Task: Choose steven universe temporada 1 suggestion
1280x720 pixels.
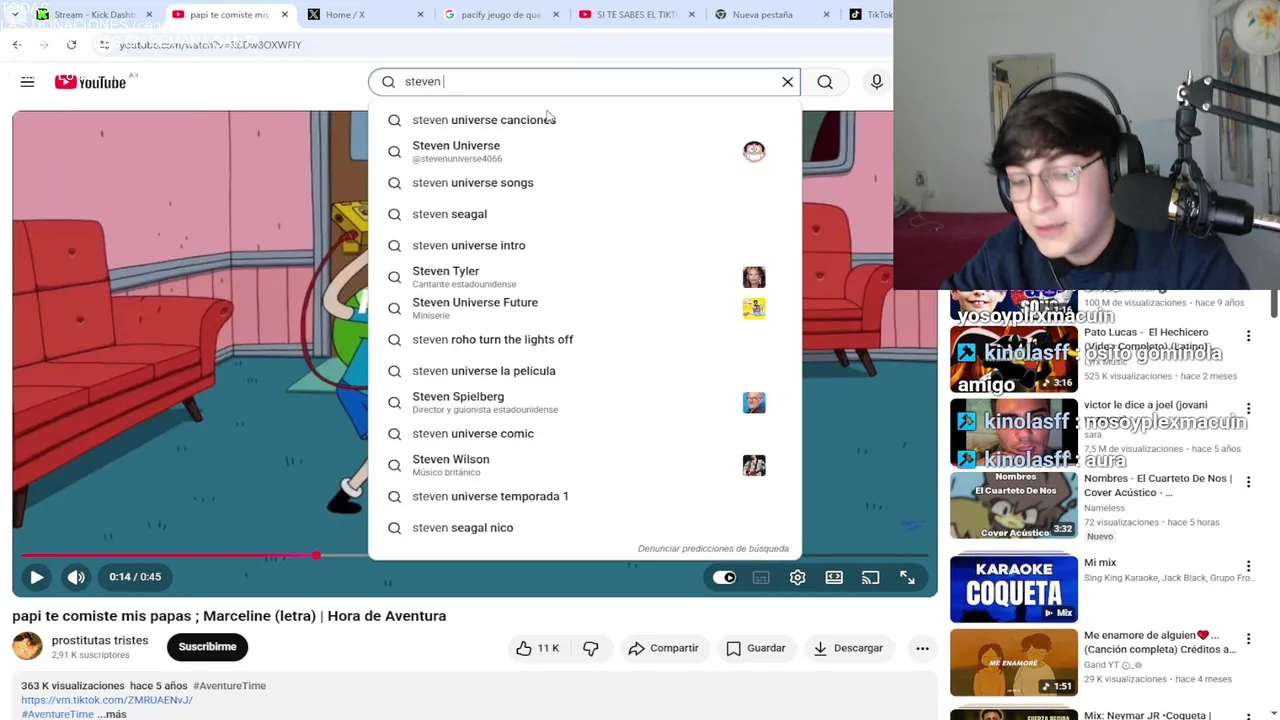Action: pyautogui.click(x=585, y=496)
